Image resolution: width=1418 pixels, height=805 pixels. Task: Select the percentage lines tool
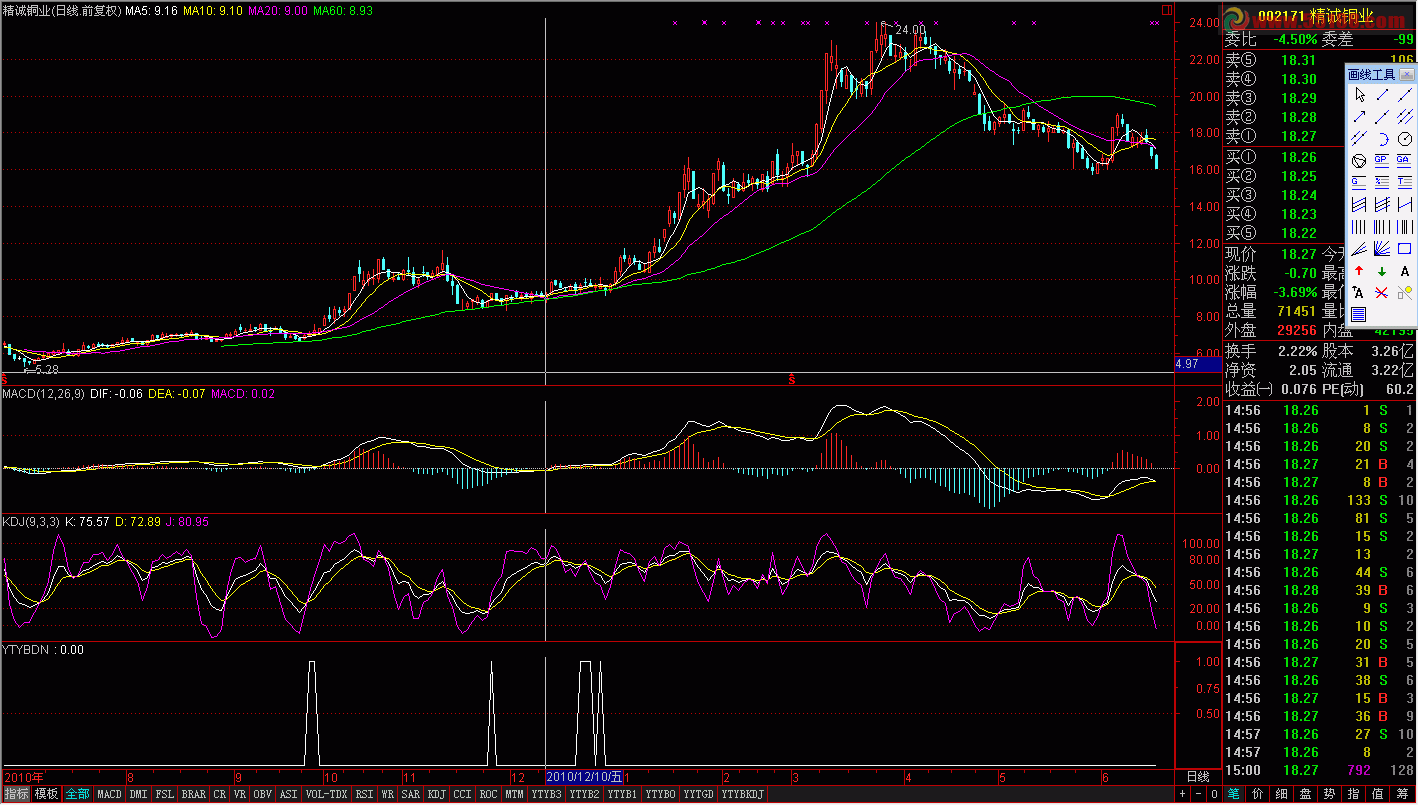tap(1382, 182)
